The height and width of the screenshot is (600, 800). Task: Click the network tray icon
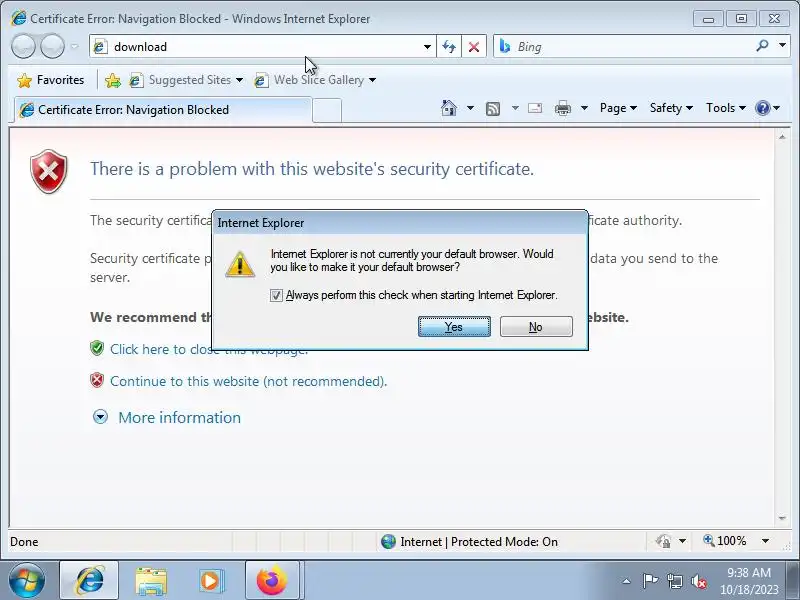674,581
